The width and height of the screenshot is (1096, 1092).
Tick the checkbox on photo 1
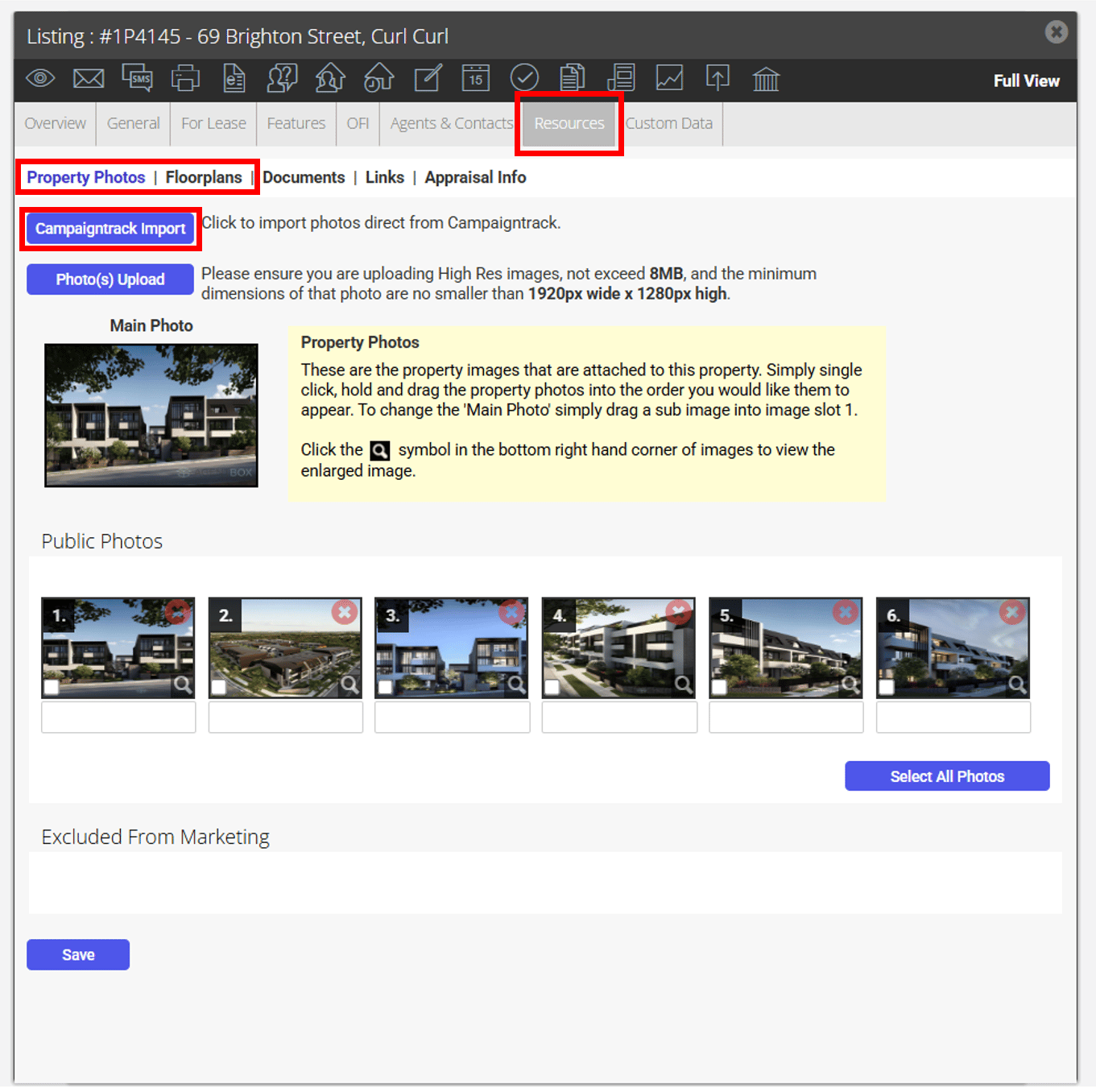coord(52,687)
